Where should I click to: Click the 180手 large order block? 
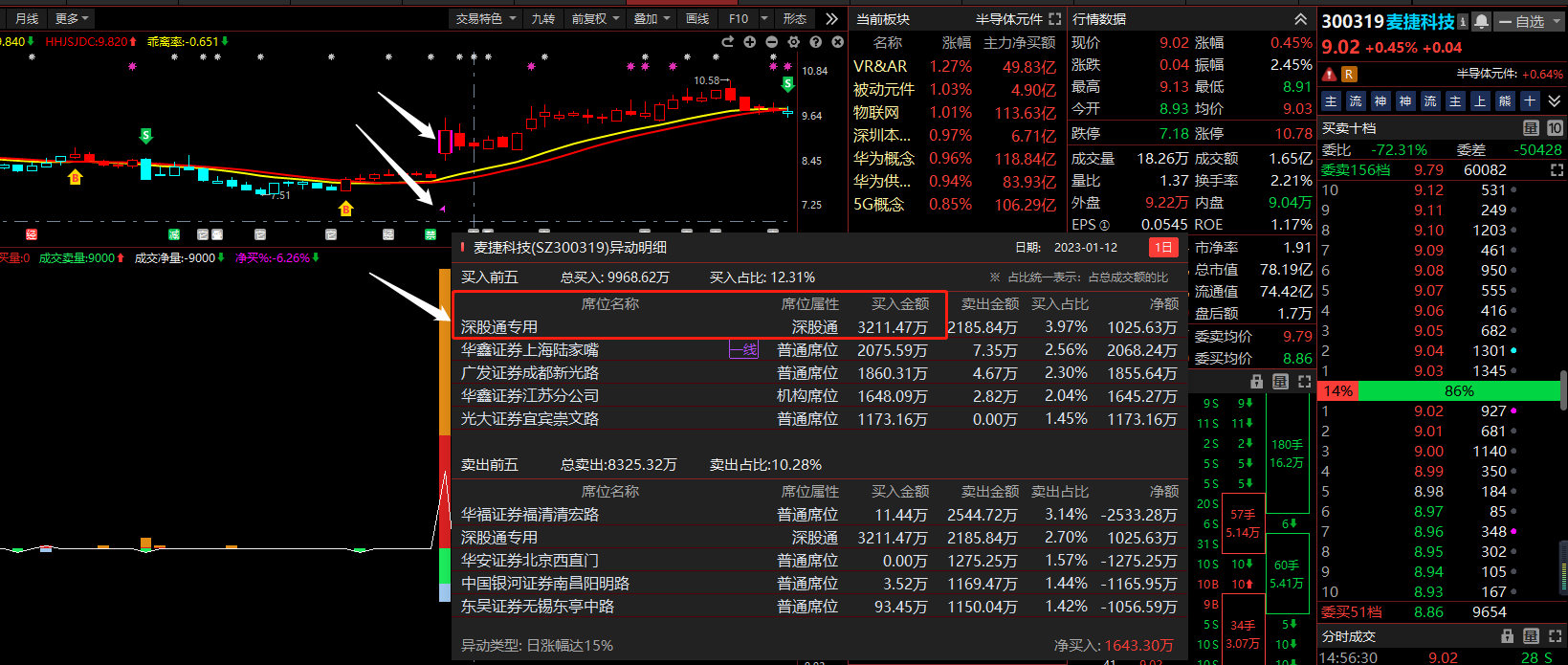1287,454
